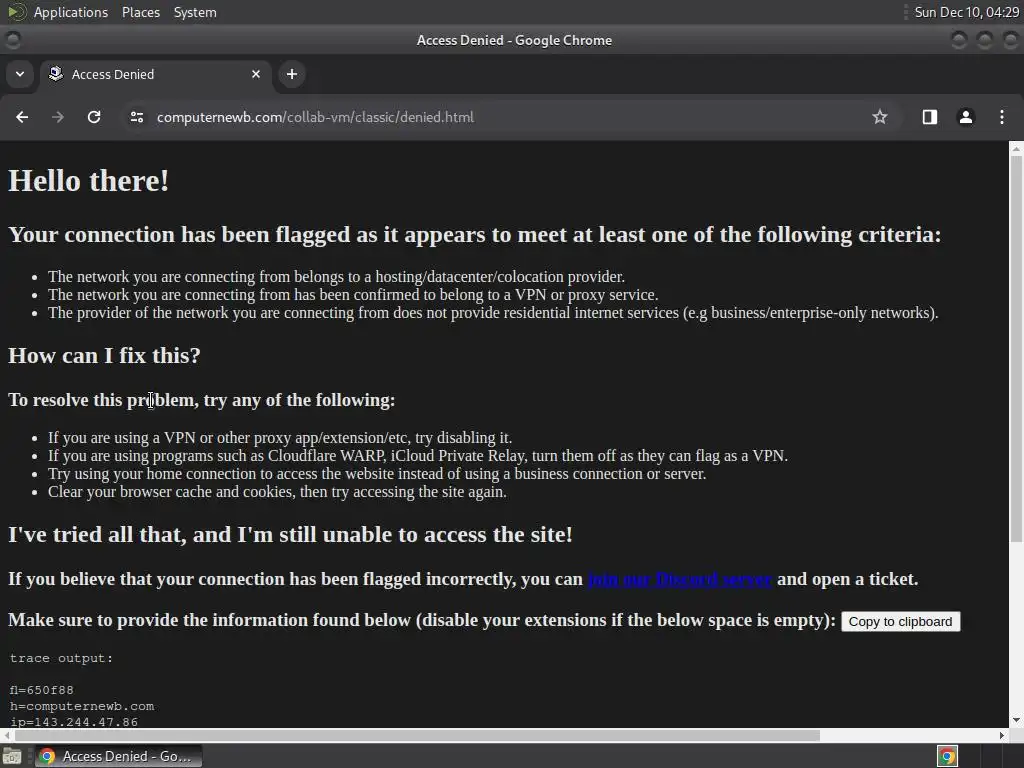
Task: Click the show desktop icon in taskbar
Action: 12,756
